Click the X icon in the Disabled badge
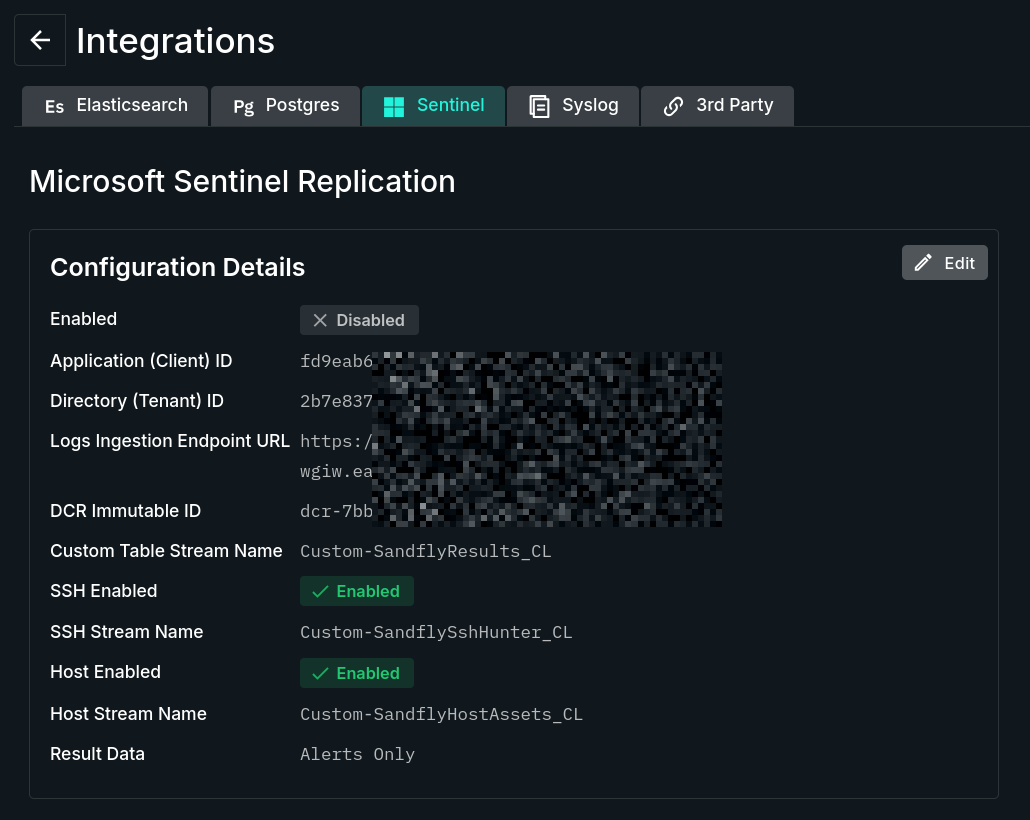The width and height of the screenshot is (1030, 820). [320, 320]
